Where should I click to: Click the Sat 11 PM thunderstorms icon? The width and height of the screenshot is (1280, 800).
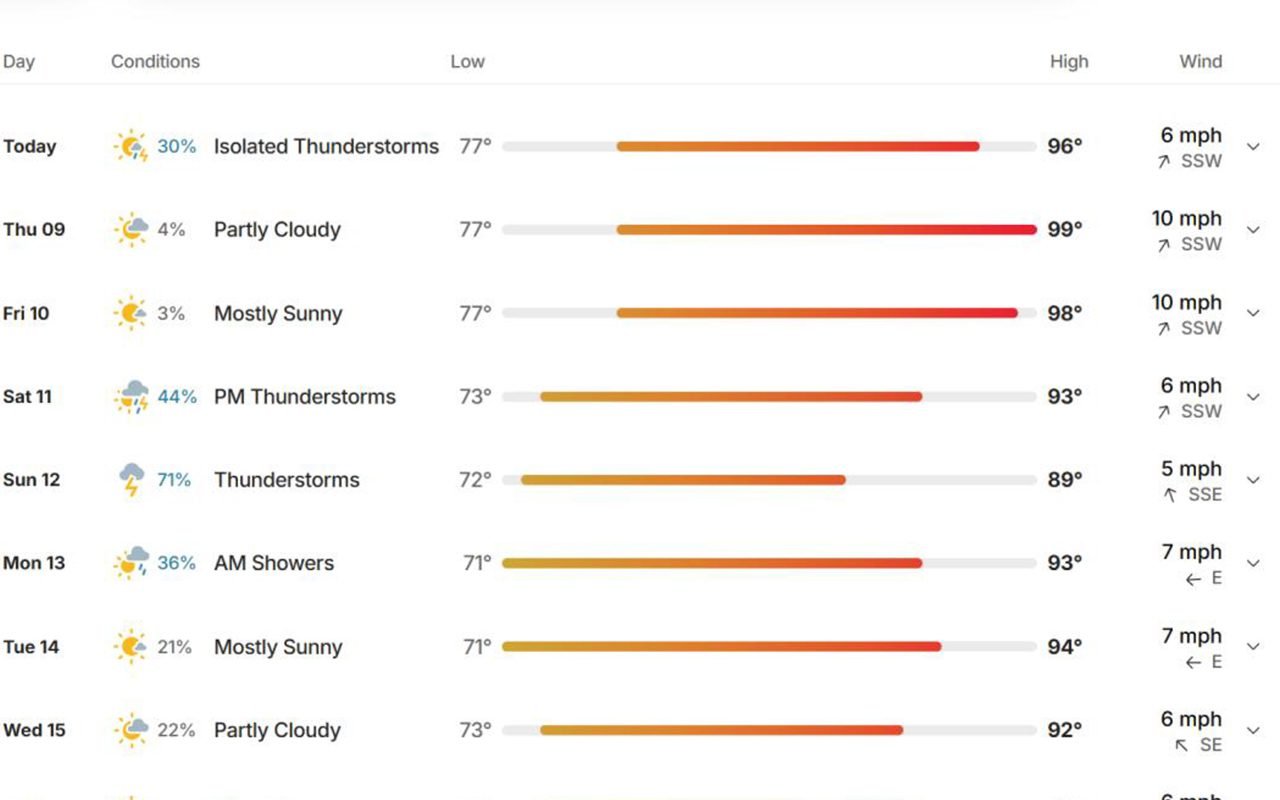pos(131,396)
